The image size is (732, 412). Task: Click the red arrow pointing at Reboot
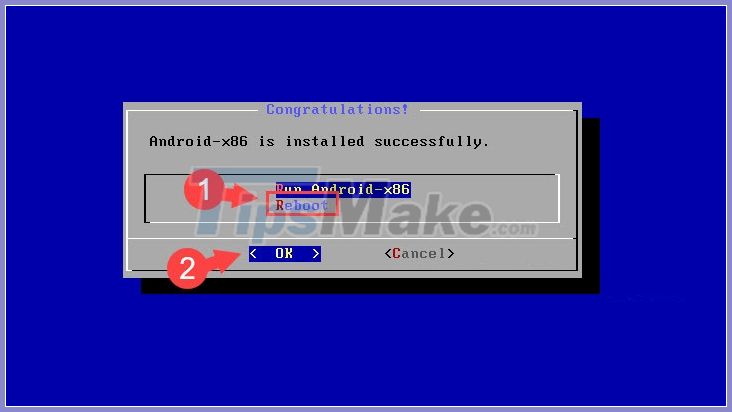coord(239,195)
